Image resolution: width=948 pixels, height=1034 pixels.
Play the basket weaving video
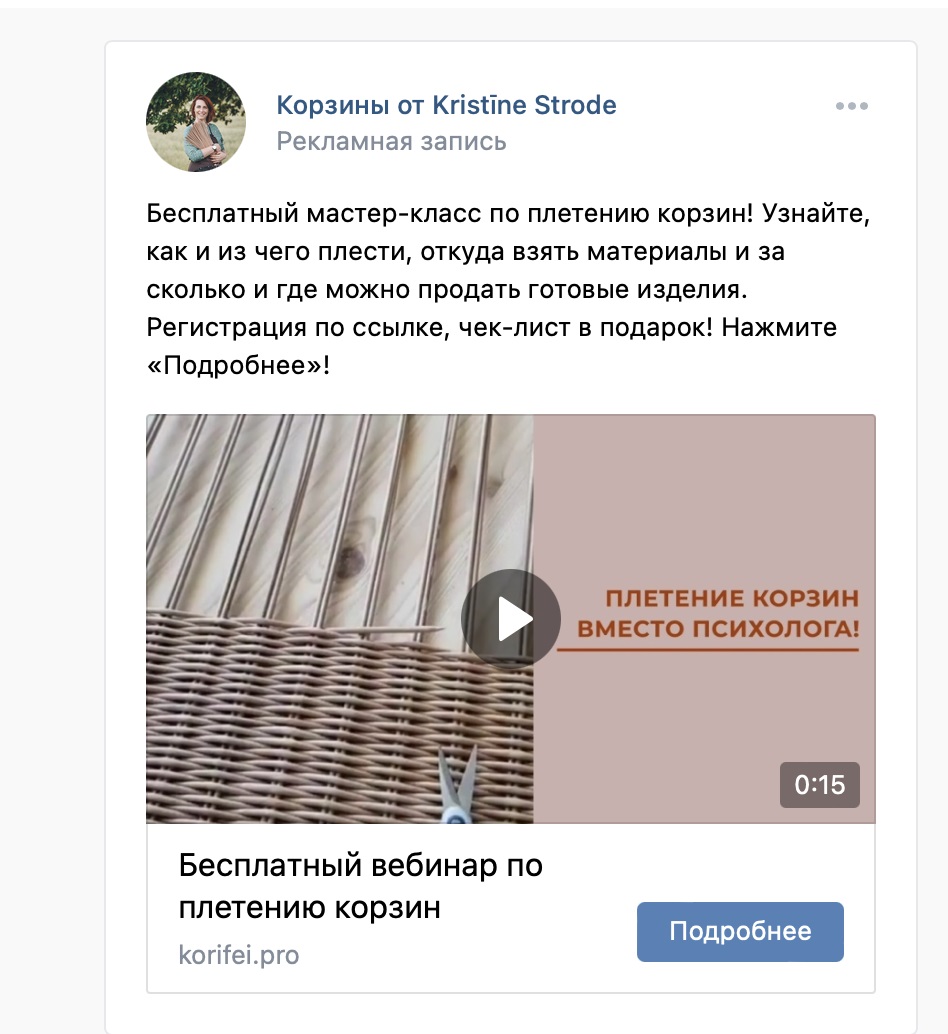coord(511,619)
